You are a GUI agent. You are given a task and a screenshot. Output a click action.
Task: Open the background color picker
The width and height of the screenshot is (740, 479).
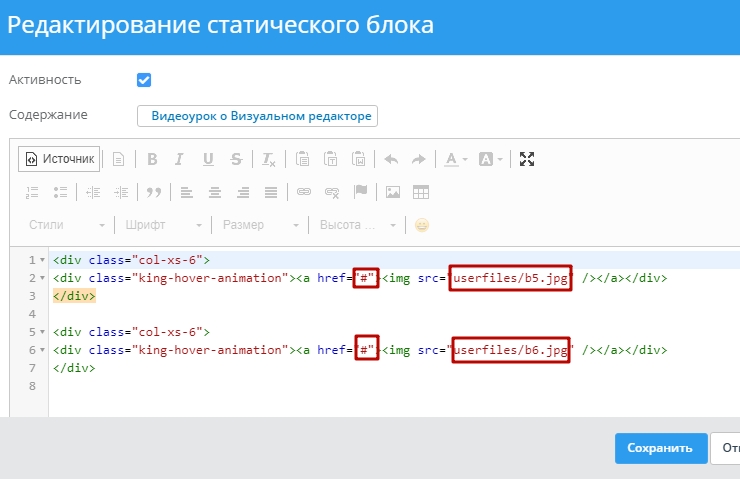(x=490, y=159)
